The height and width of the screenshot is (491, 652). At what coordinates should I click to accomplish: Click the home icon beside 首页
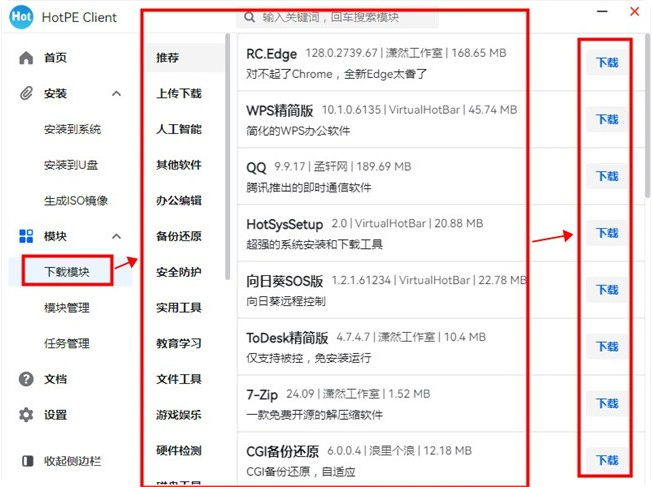point(26,57)
